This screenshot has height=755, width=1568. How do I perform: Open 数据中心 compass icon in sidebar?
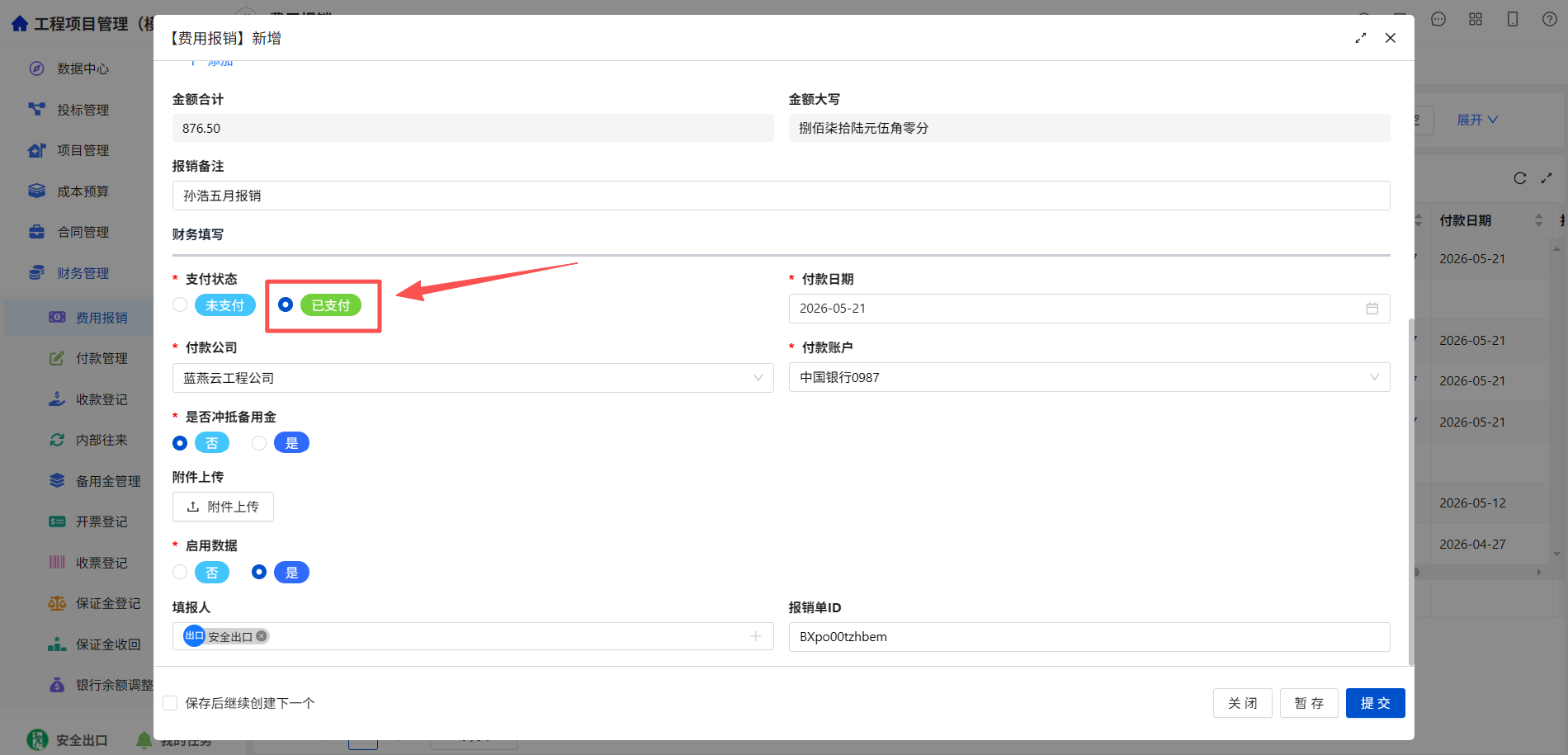pos(36,68)
